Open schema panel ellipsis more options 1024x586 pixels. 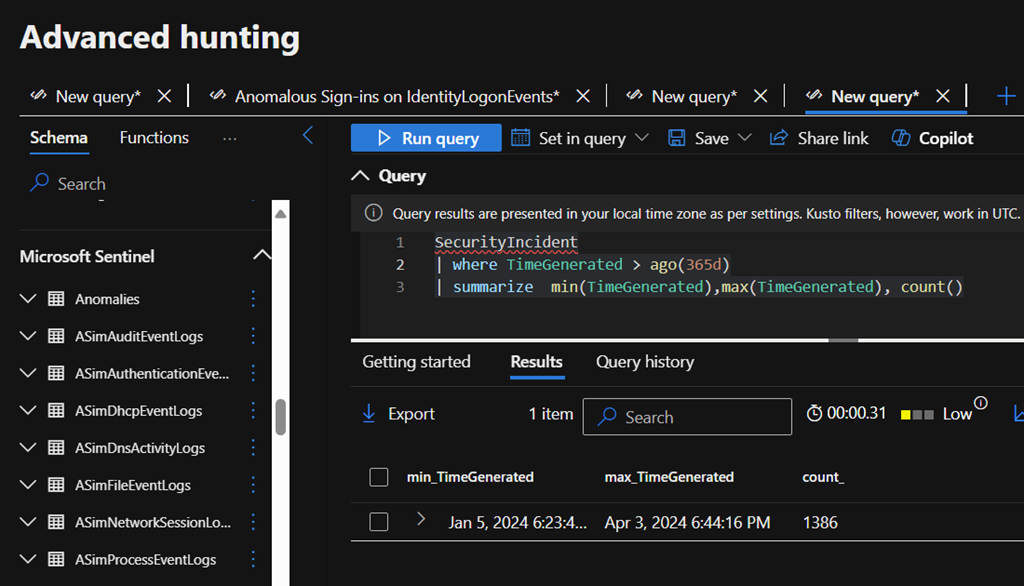[x=229, y=138]
